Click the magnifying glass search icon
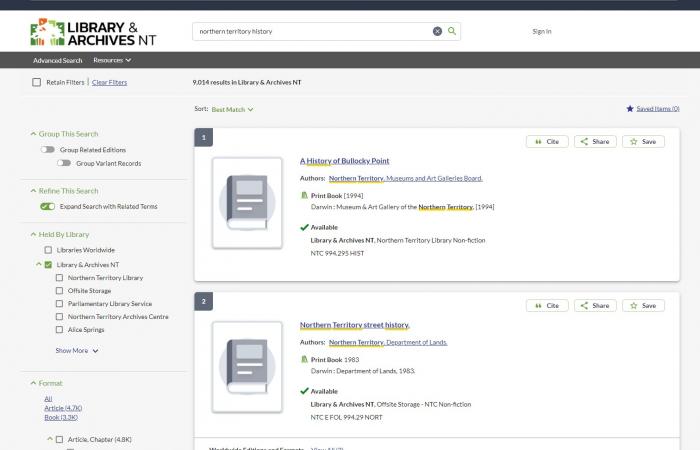The image size is (700, 450). click(452, 31)
